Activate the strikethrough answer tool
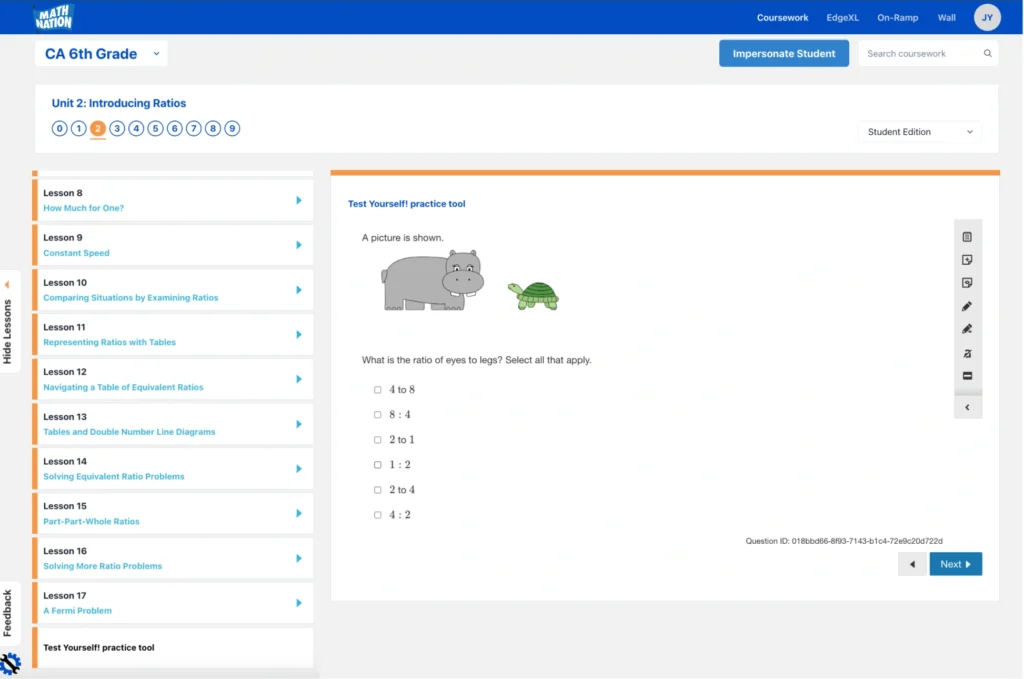 click(967, 353)
